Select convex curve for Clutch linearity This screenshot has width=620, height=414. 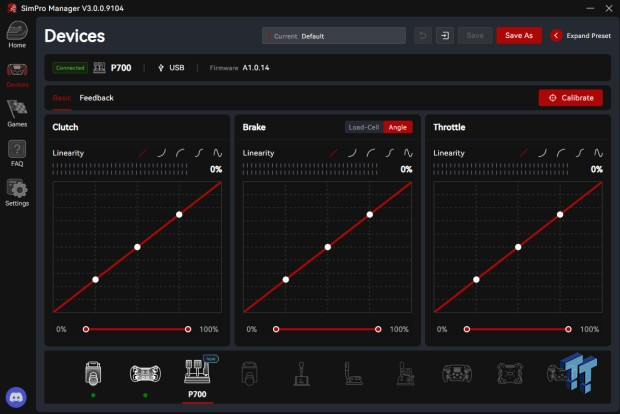click(180, 153)
